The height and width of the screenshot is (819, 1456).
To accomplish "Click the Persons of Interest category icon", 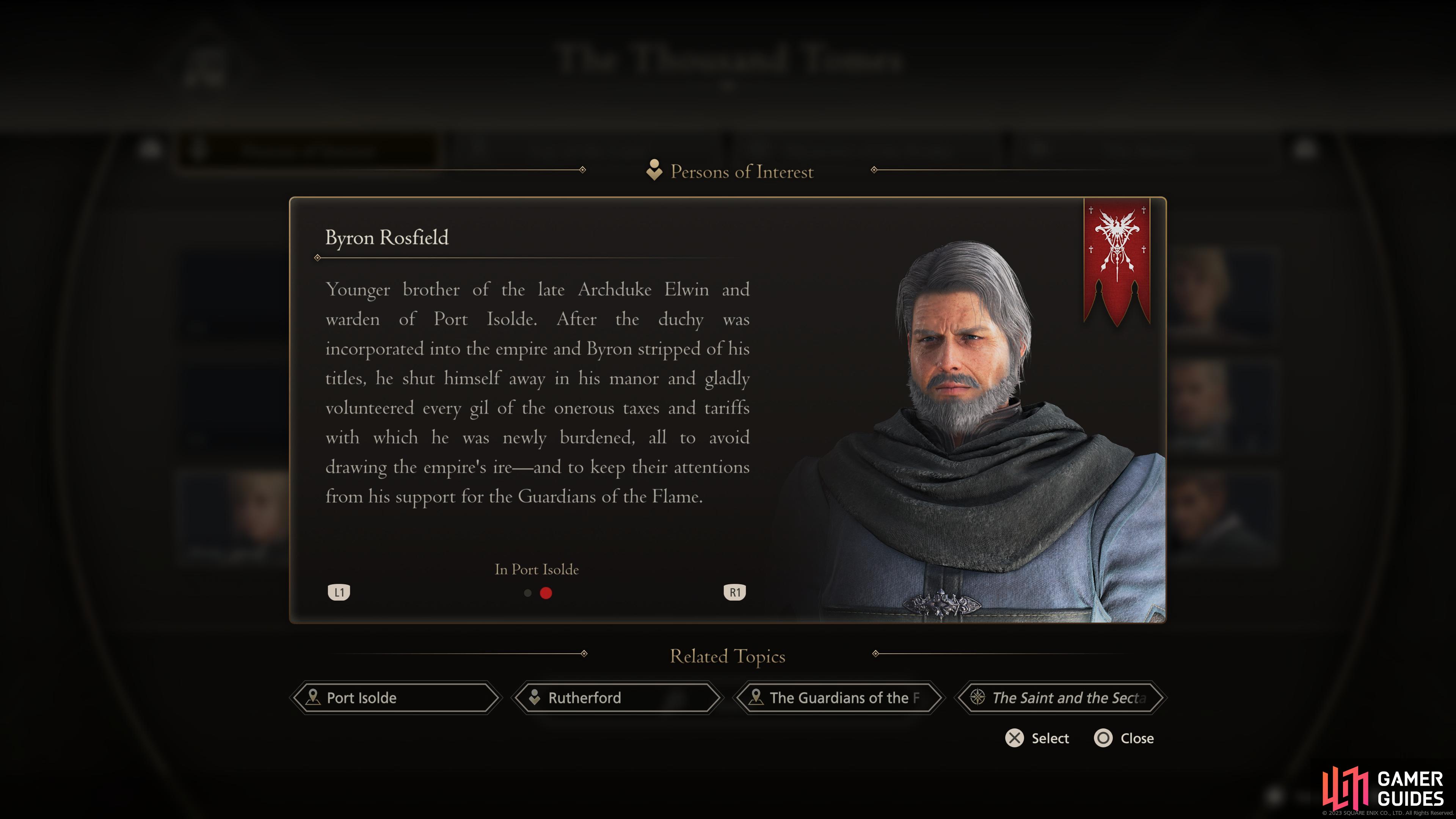I will (654, 169).
